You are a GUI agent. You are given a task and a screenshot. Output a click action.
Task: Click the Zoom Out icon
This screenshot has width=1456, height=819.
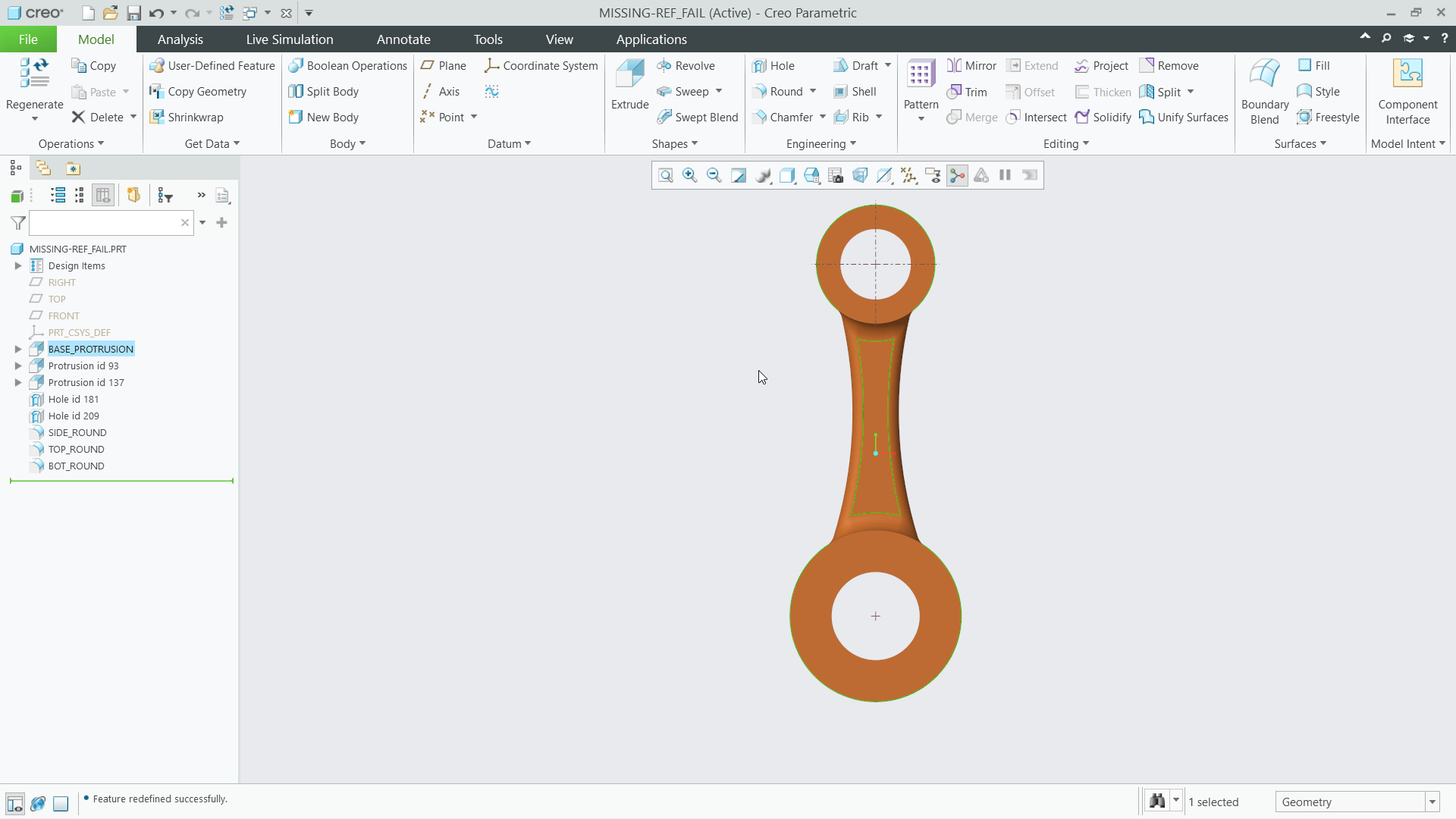pyautogui.click(x=714, y=175)
